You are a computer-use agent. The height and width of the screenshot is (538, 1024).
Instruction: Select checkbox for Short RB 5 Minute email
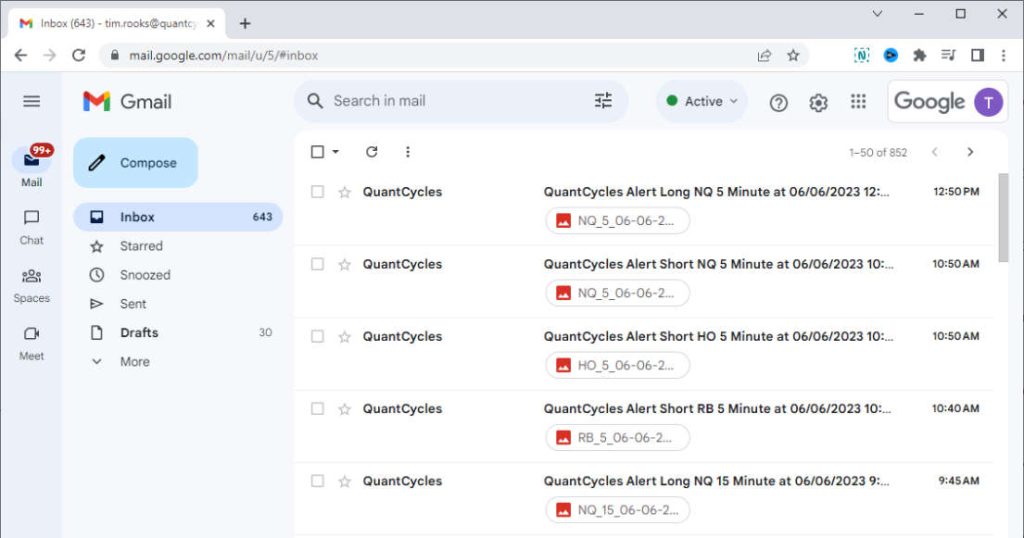click(x=317, y=409)
